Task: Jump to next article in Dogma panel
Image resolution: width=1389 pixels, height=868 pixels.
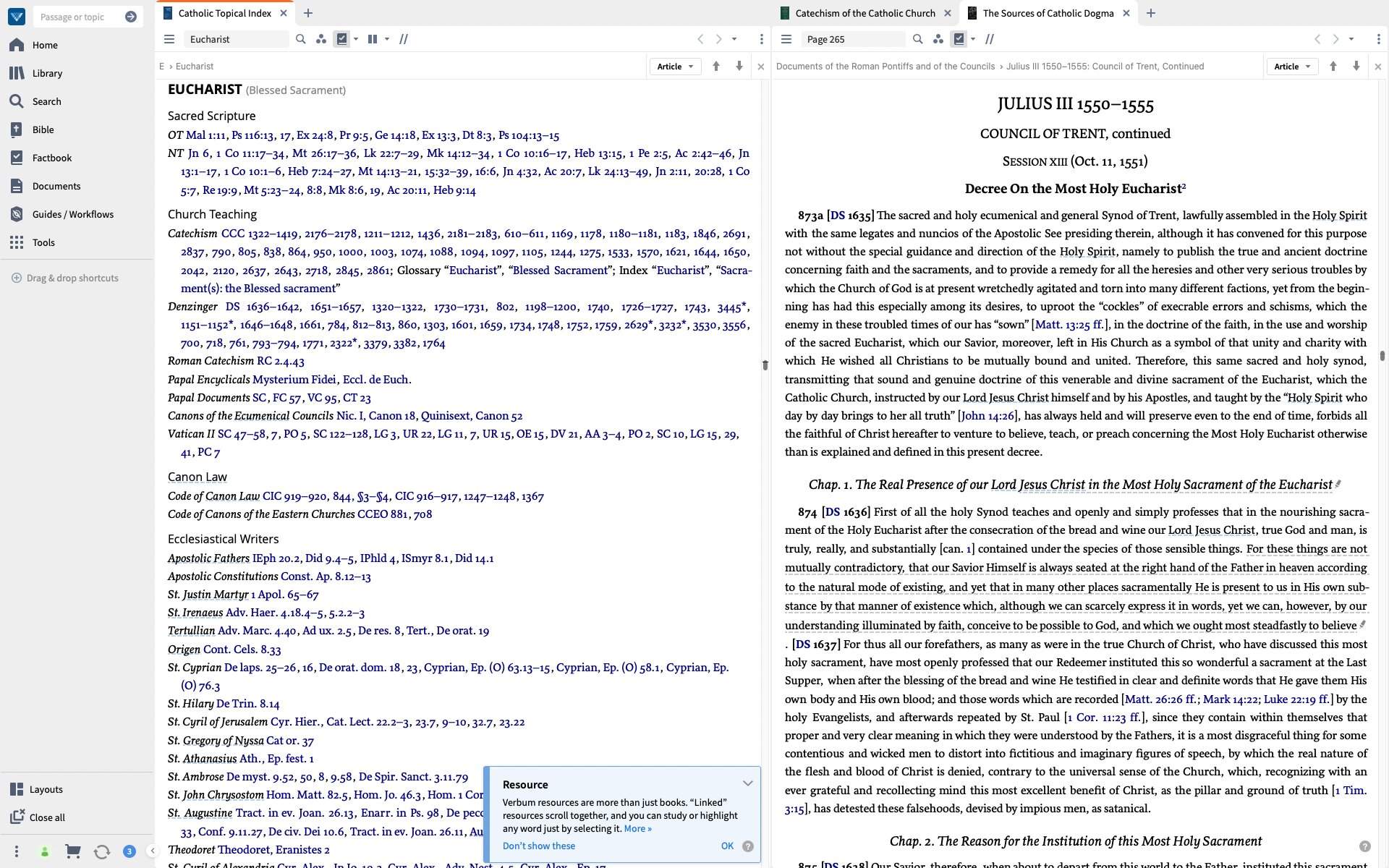Action: (x=1356, y=66)
